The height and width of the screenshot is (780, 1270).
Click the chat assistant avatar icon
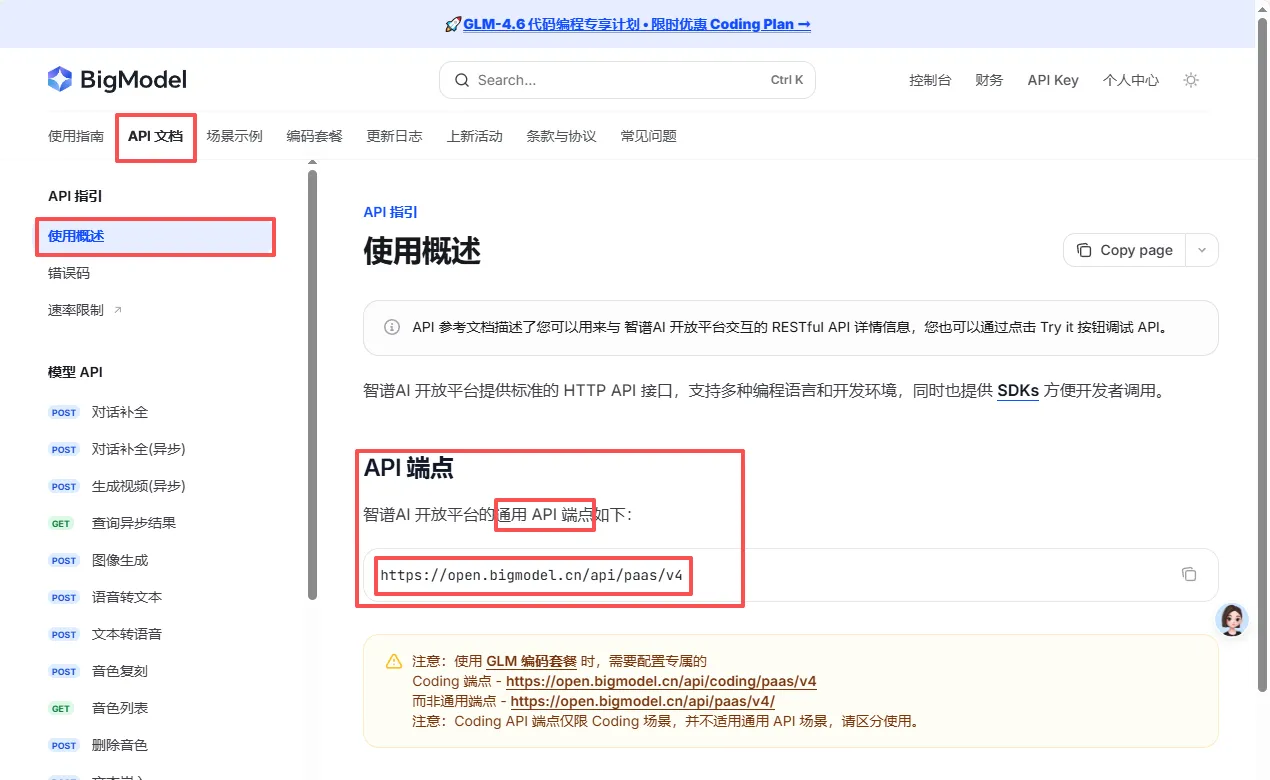click(x=1232, y=620)
